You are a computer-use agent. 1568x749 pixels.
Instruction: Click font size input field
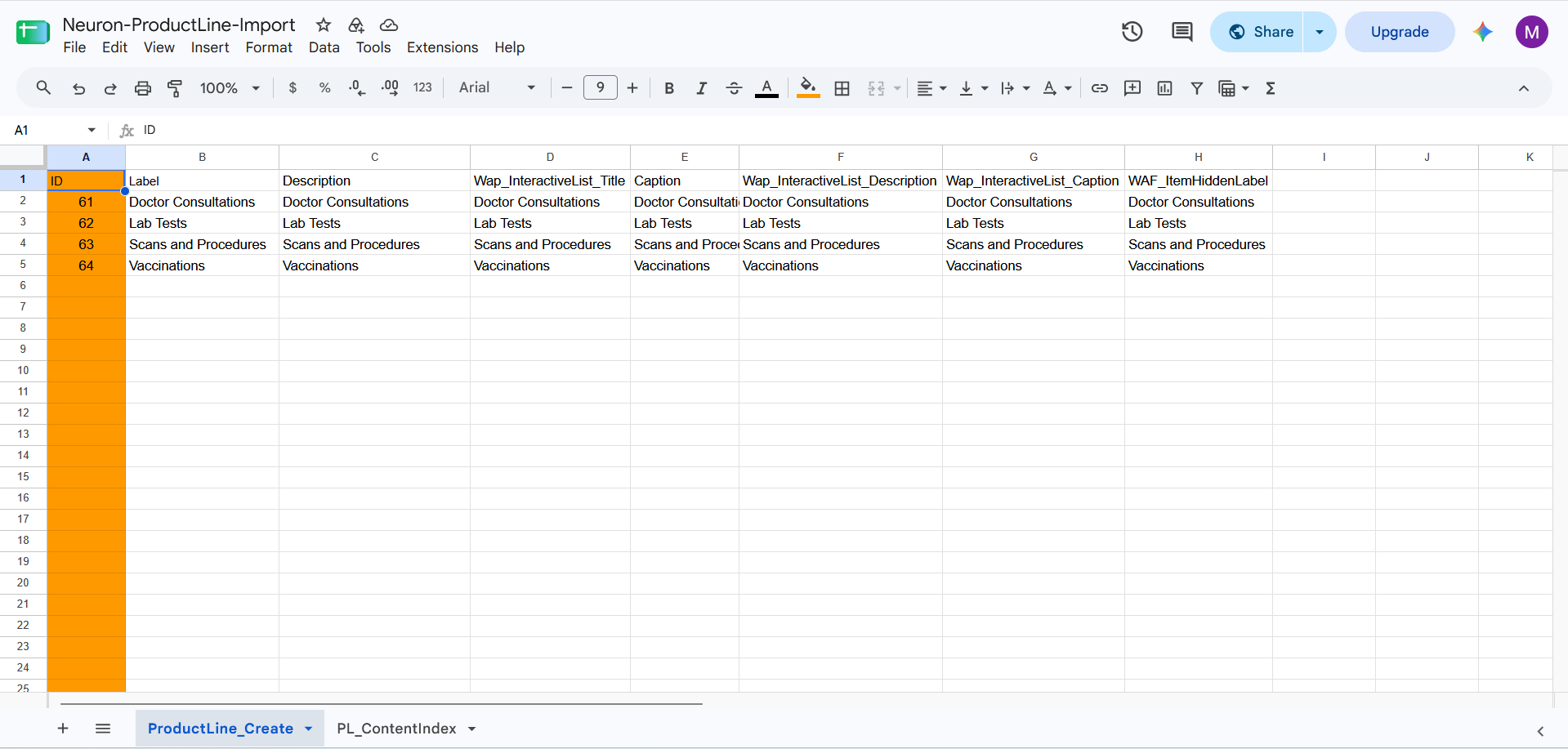601,87
